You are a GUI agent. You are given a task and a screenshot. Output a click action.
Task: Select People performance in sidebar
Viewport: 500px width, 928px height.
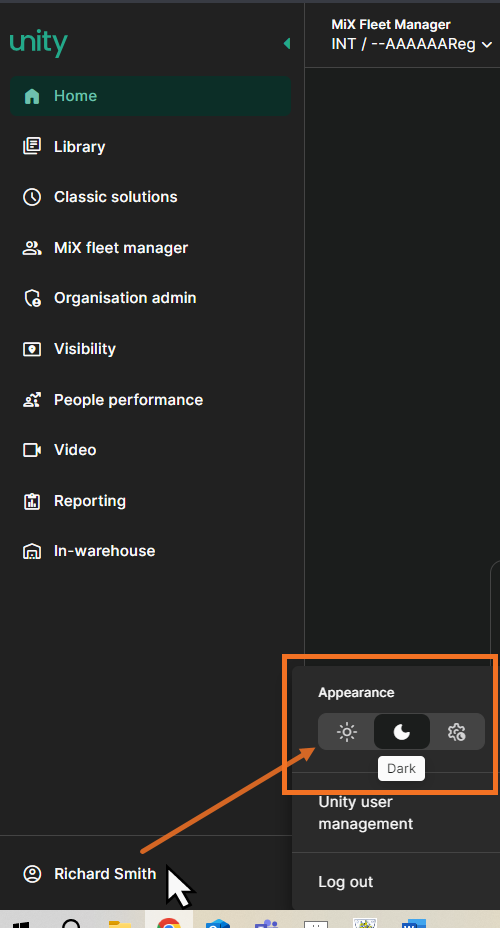[128, 400]
